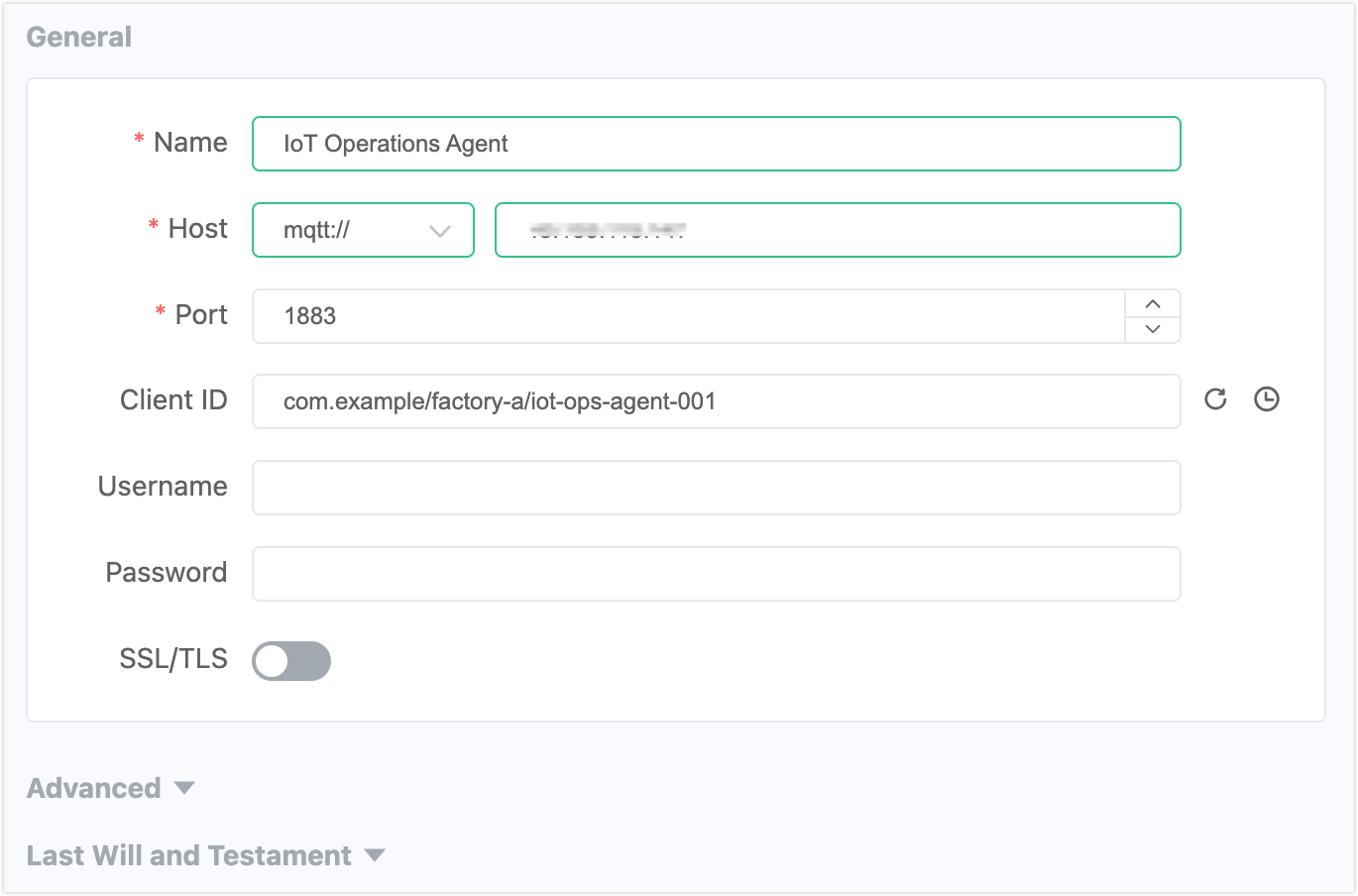Click the port increment arrow
The height and width of the screenshot is (896, 1358).
pyautogui.click(x=1152, y=304)
